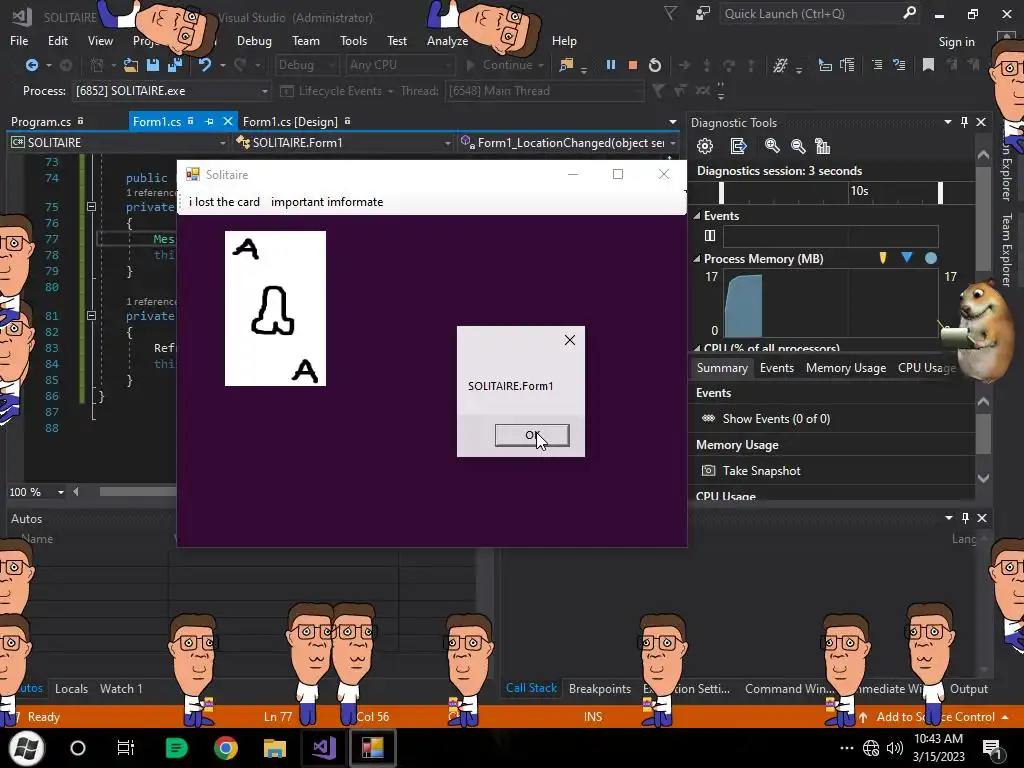Collapse the Events section triangle
Image resolution: width=1024 pixels, height=768 pixels.
point(697,216)
